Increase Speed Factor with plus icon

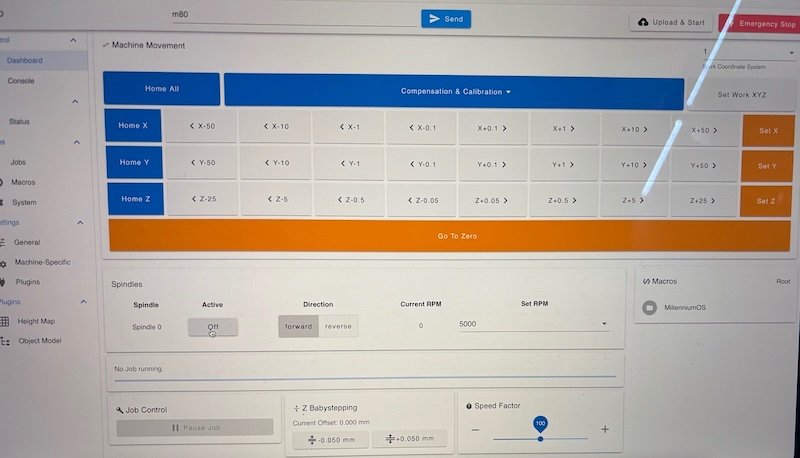(605, 429)
